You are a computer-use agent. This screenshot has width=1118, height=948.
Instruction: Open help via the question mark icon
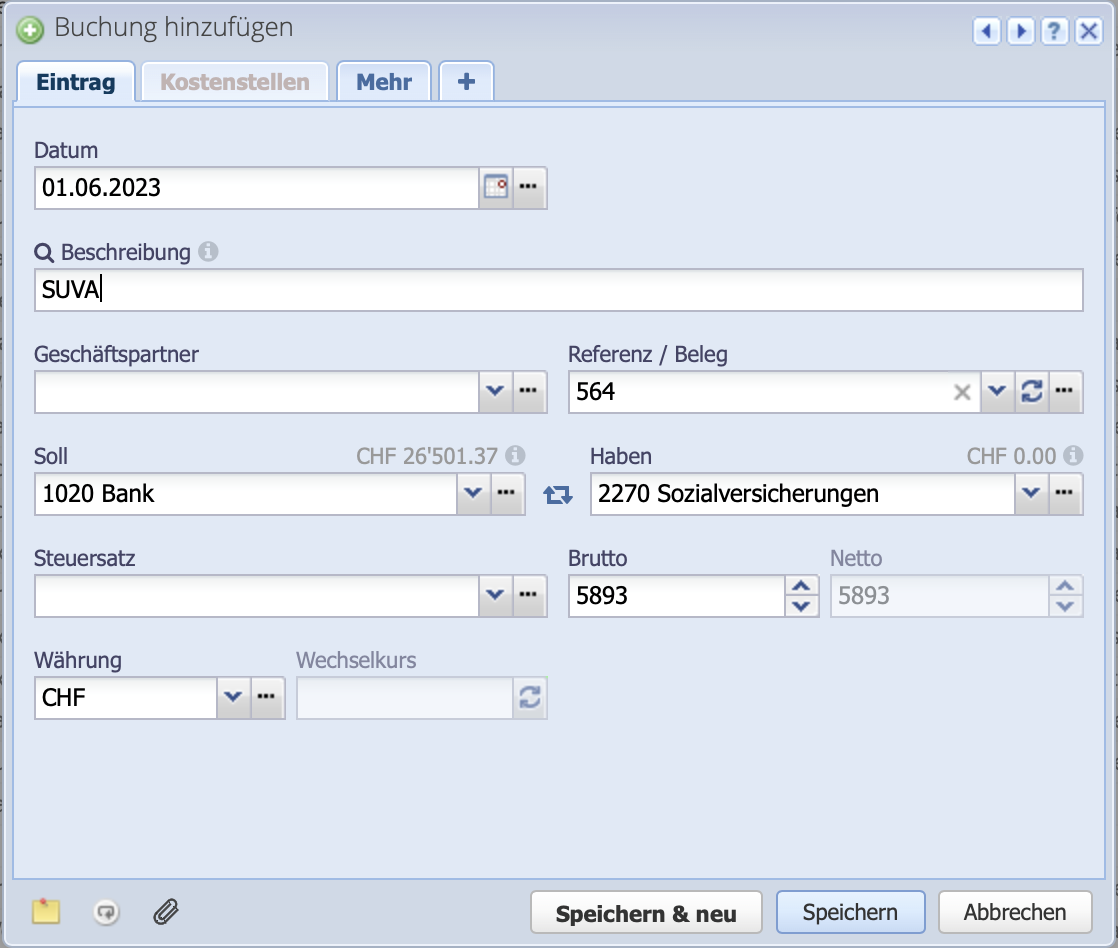[1054, 32]
